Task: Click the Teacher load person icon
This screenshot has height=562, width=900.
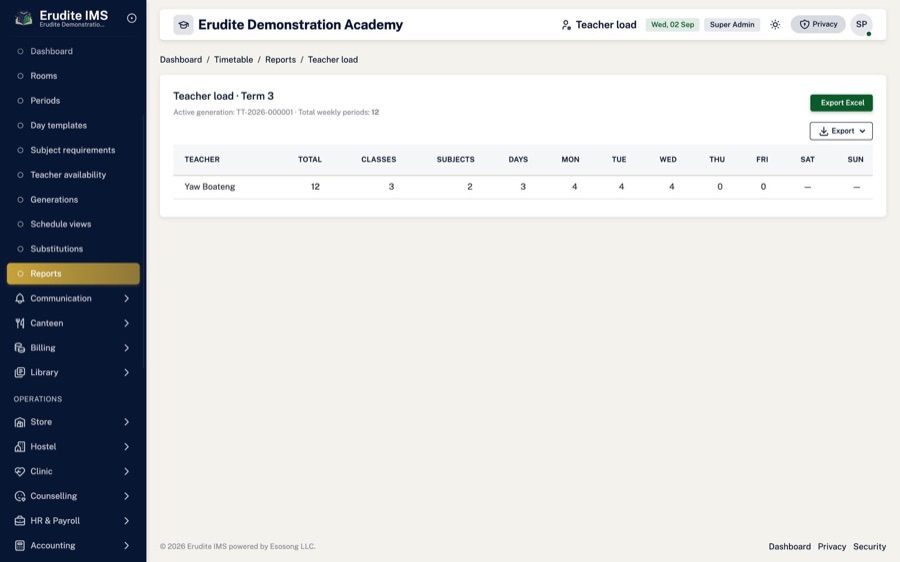Action: 566,25
